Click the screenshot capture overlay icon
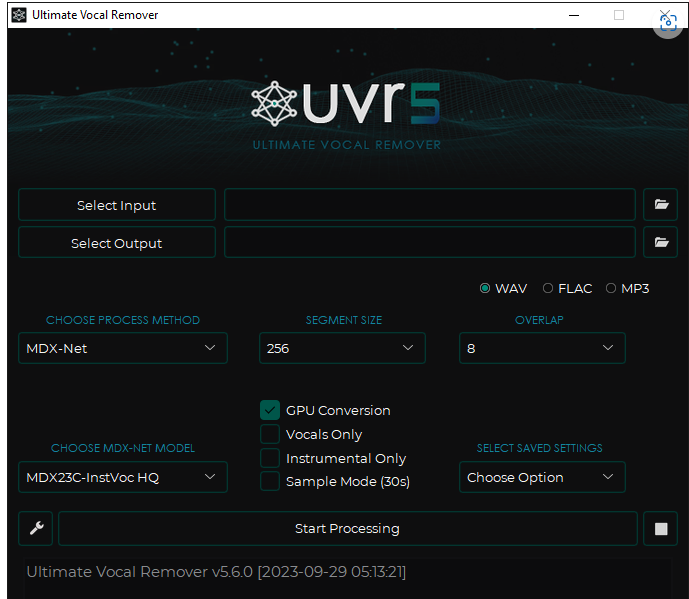Image resolution: width=689 pixels, height=599 pixels. (668, 22)
